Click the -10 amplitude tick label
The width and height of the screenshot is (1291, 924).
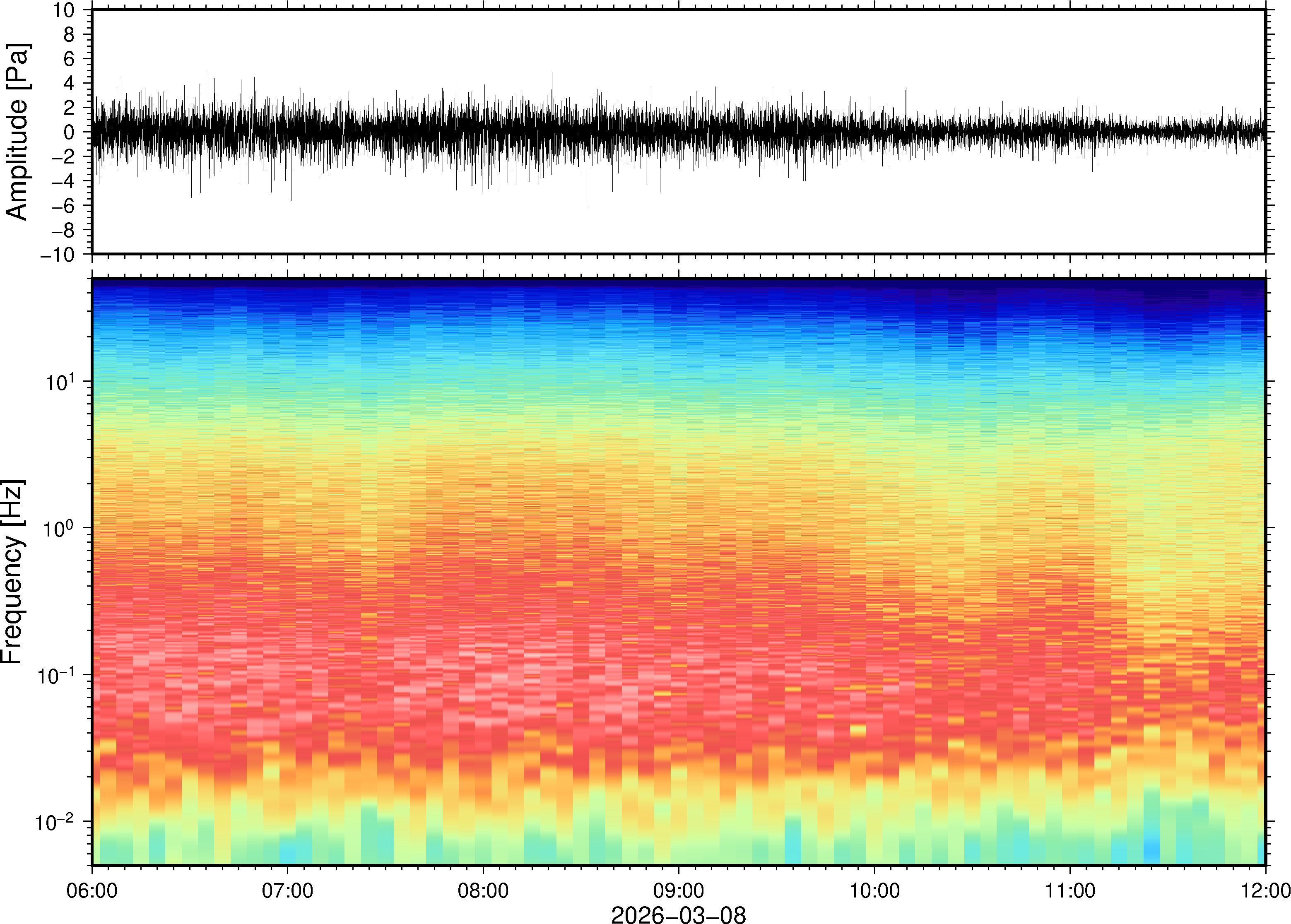click(57, 254)
